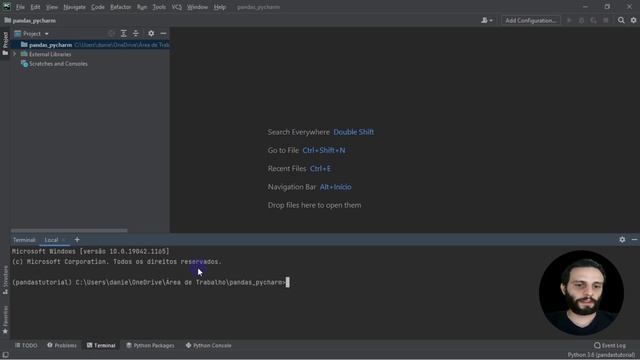Click 'Drop files here to open them' text
The image size is (640, 360).
click(x=314, y=205)
